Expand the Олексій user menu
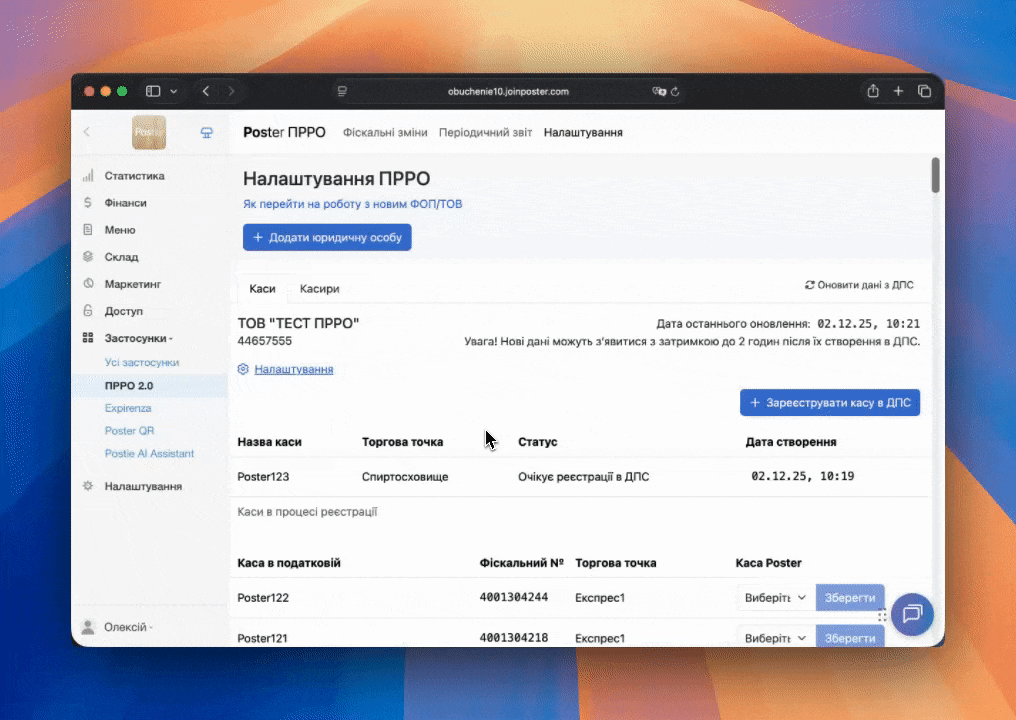This screenshot has width=1016, height=720. [128, 627]
